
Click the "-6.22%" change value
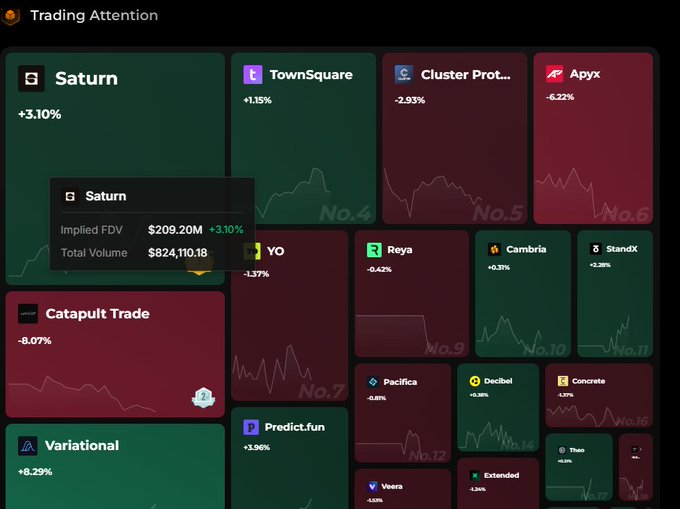tap(560, 97)
